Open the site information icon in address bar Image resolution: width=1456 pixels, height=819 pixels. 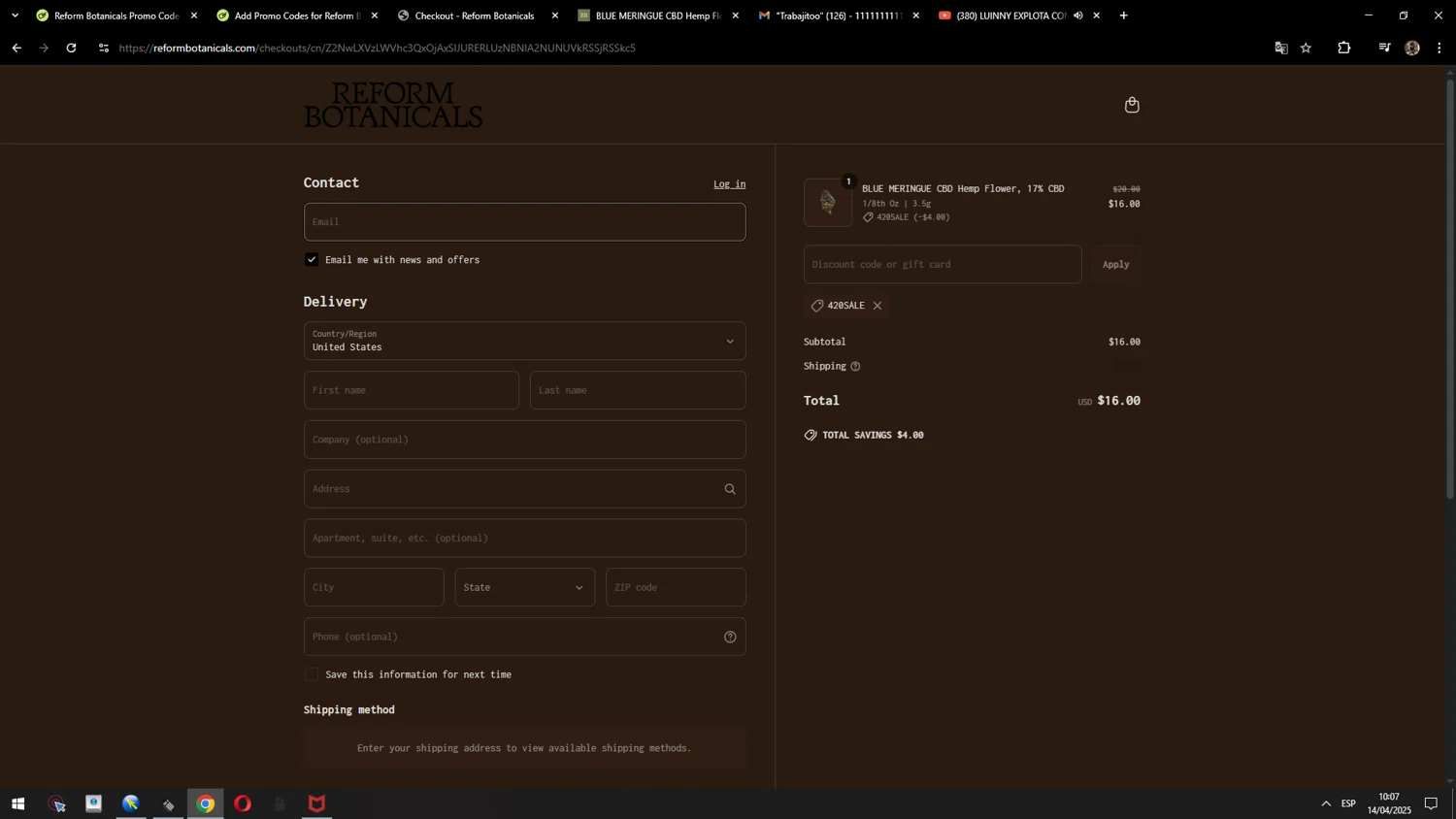[x=104, y=48]
